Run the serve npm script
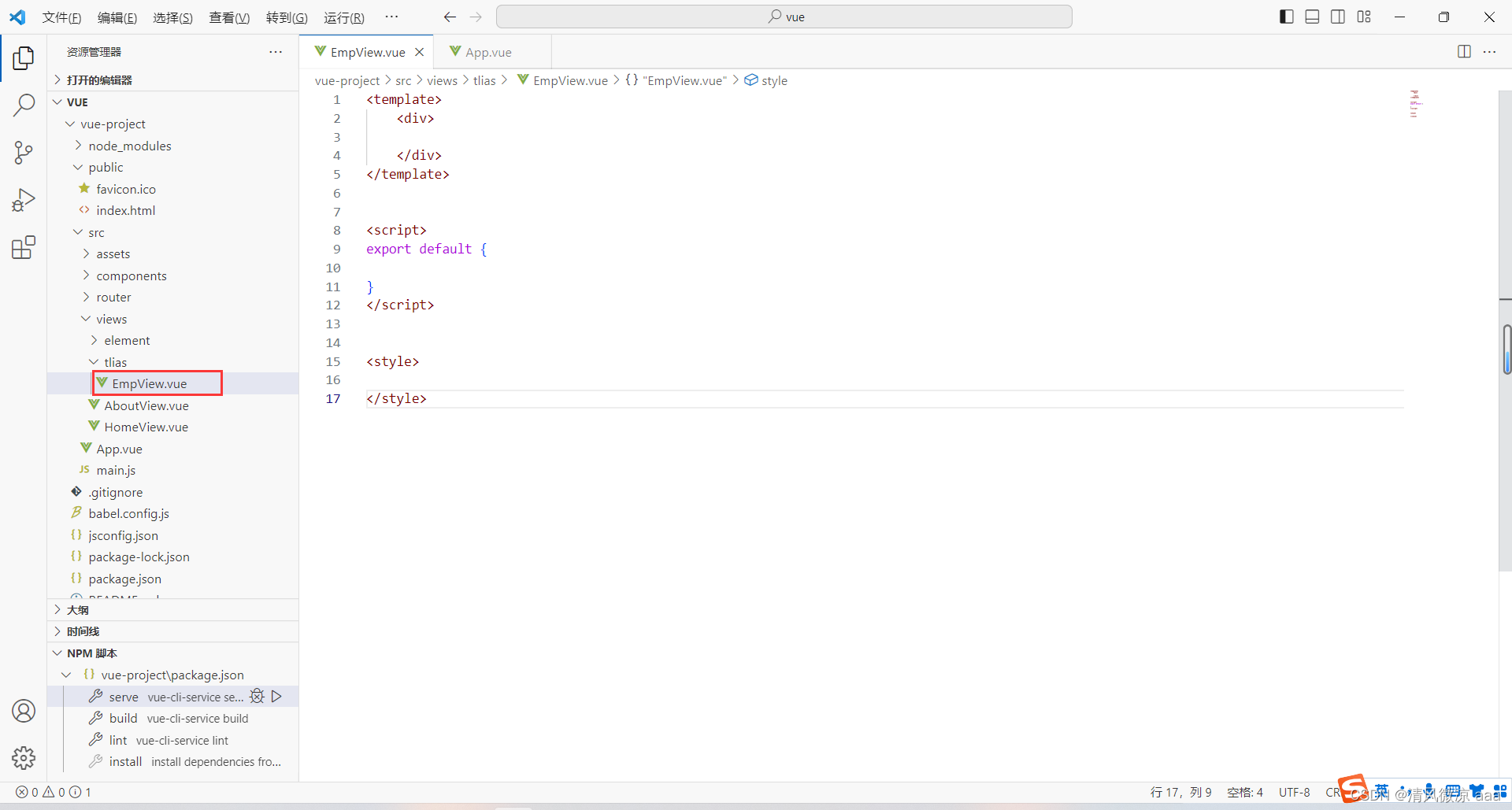Viewport: 1512px width, 810px height. pyautogui.click(x=277, y=696)
